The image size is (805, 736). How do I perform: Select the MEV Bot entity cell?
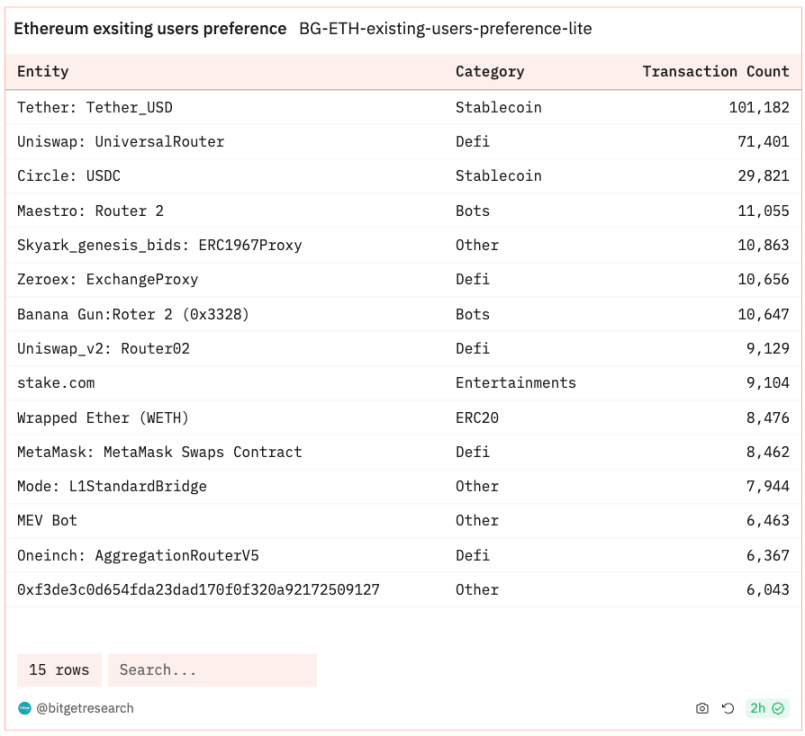point(47,521)
